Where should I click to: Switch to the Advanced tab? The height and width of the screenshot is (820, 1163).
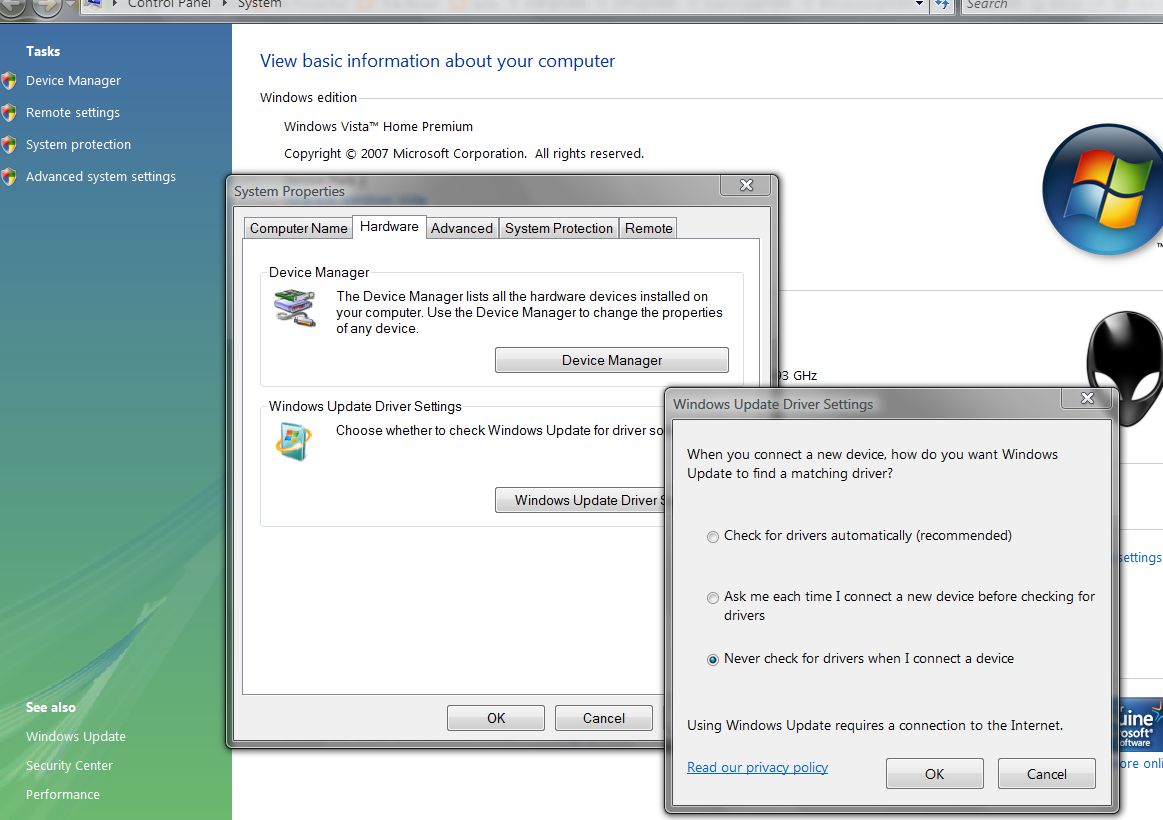coord(461,228)
